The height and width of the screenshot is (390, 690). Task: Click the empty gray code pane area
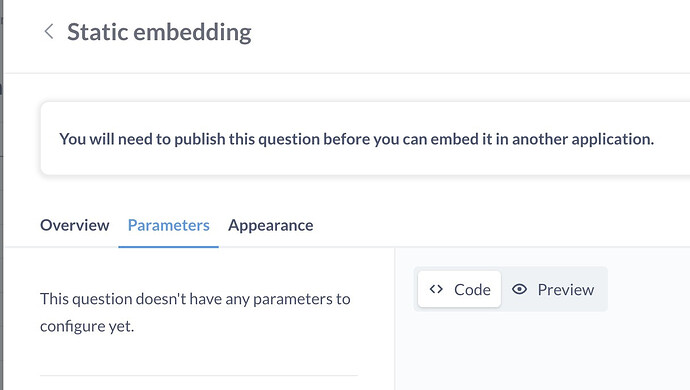pyautogui.click(x=543, y=351)
